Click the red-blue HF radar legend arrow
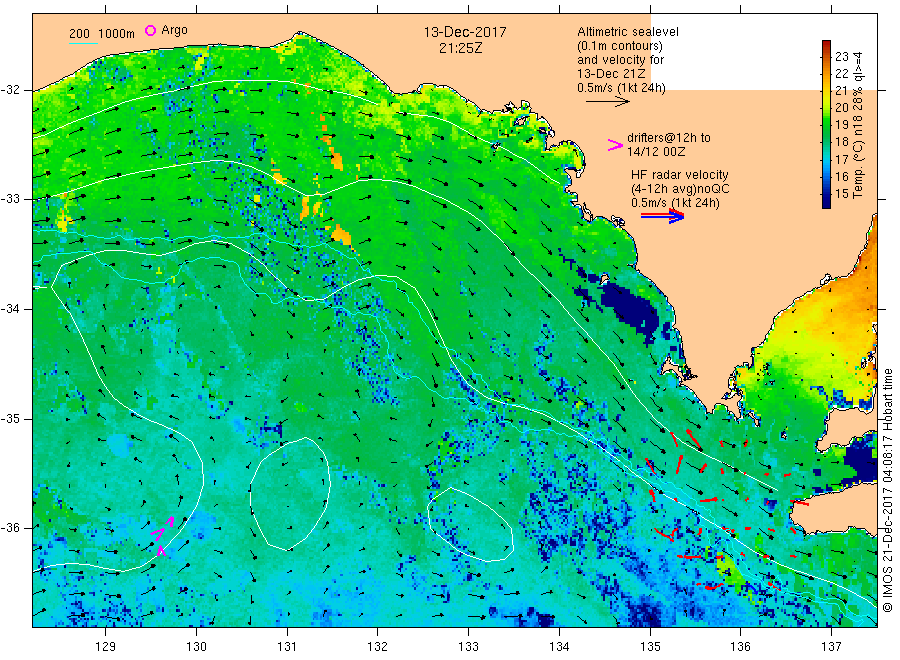 click(x=662, y=216)
